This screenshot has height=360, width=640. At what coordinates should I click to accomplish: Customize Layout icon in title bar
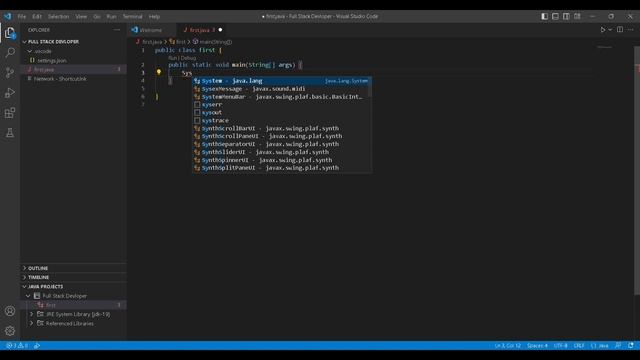[x=577, y=16]
